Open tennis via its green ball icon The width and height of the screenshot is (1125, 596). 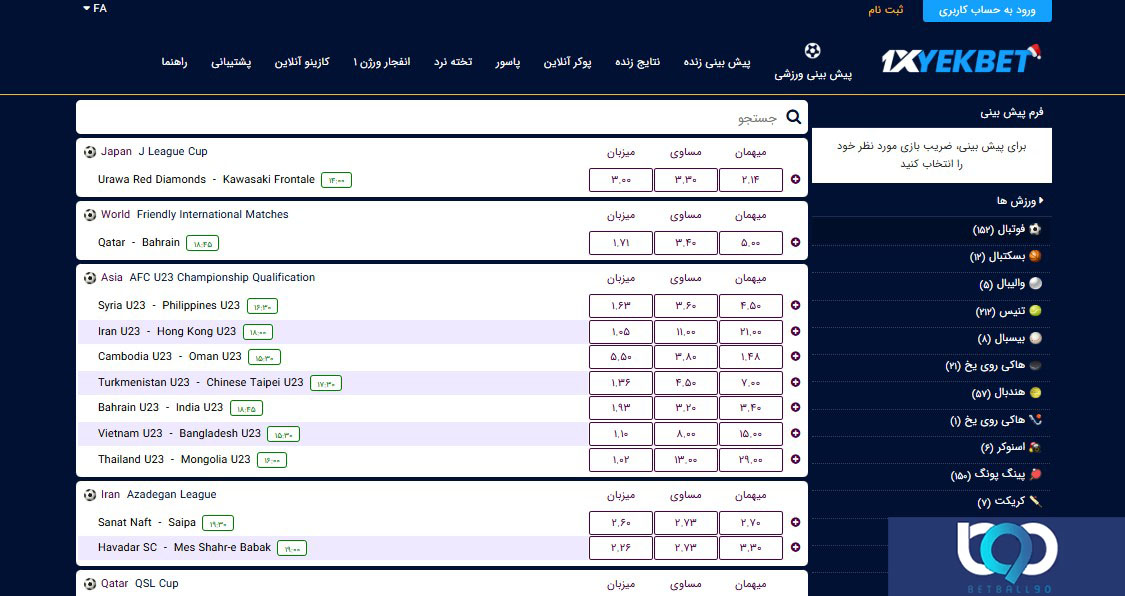pos(1035,311)
